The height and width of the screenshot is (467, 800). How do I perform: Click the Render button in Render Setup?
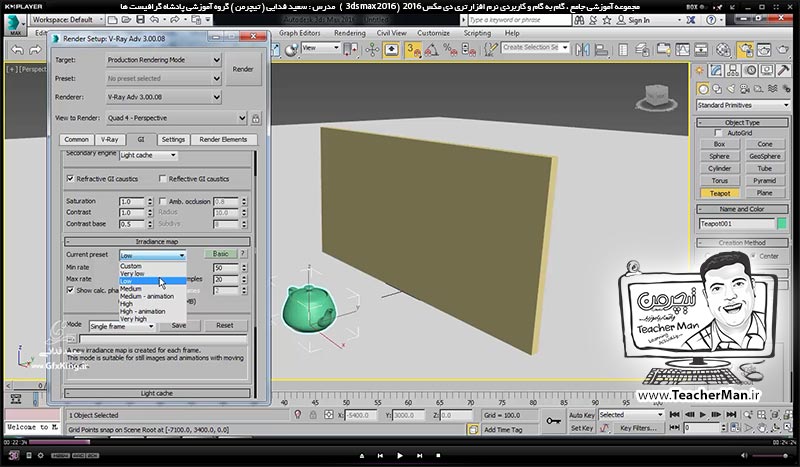click(243, 69)
